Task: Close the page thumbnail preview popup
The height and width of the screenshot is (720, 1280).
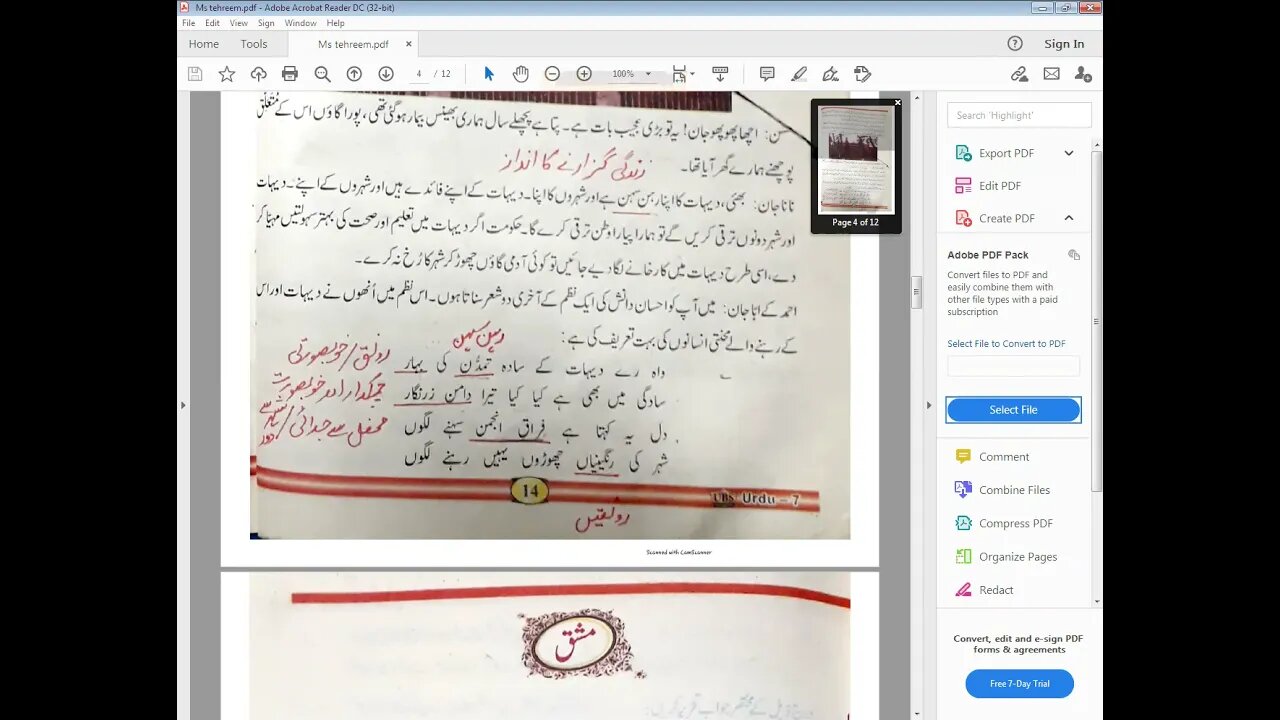Action: coord(897,102)
